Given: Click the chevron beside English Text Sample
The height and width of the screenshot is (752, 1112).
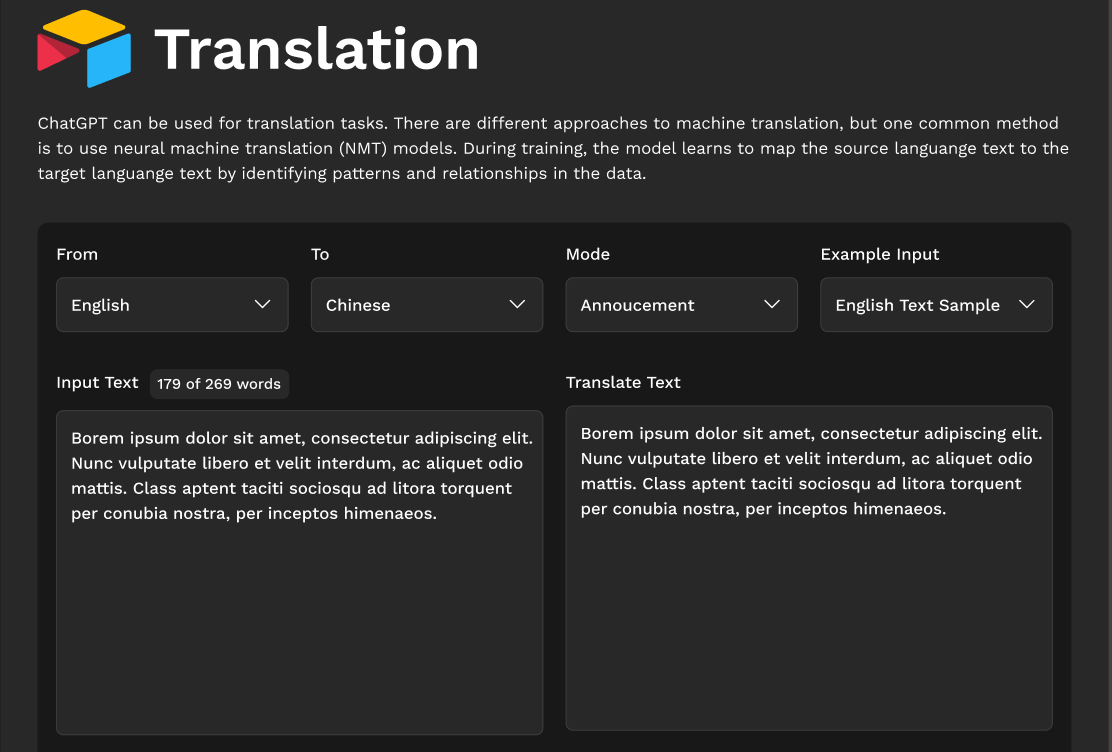Looking at the screenshot, I should pos(1027,304).
